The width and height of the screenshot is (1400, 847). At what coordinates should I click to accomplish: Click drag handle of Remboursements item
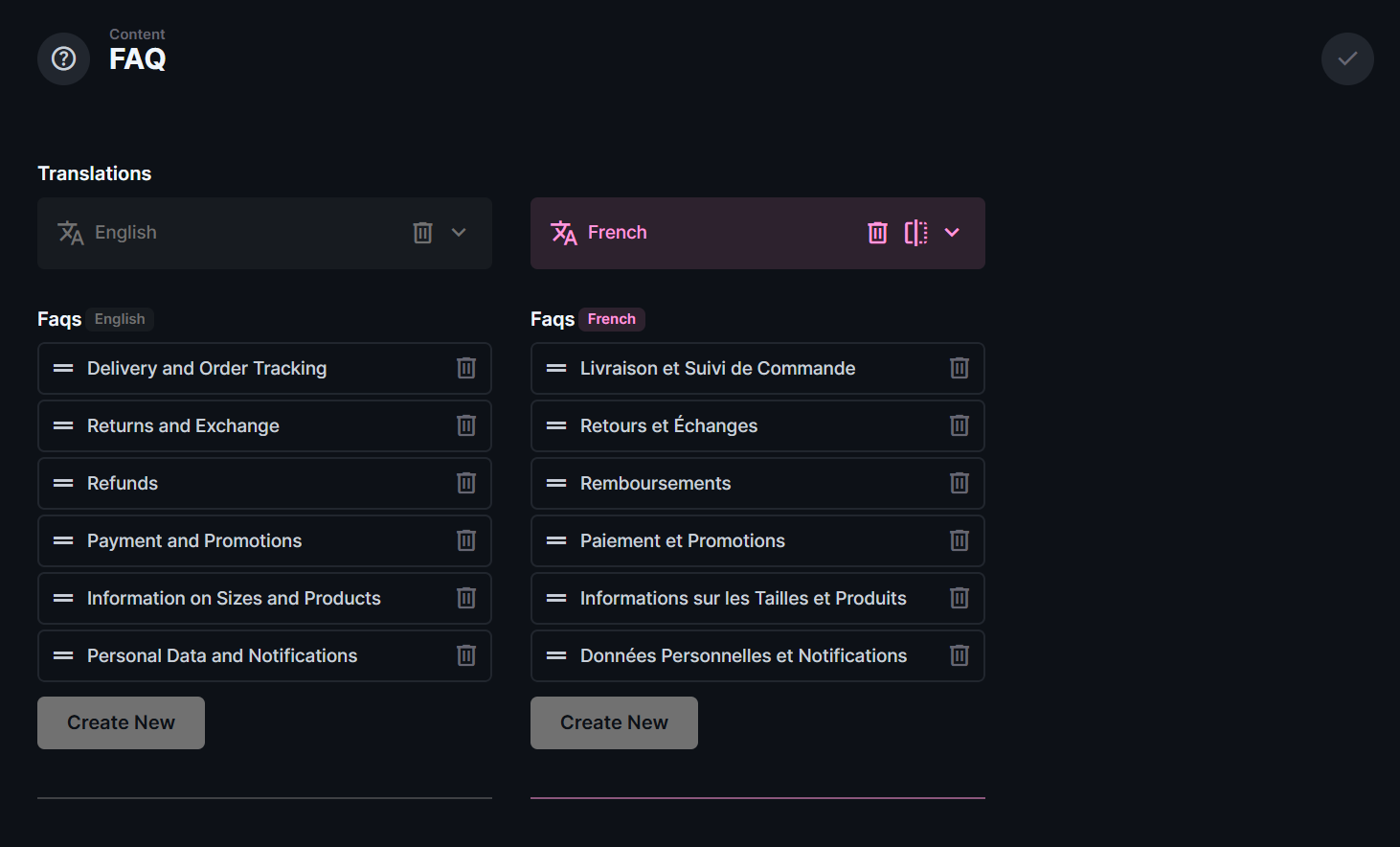(556, 483)
